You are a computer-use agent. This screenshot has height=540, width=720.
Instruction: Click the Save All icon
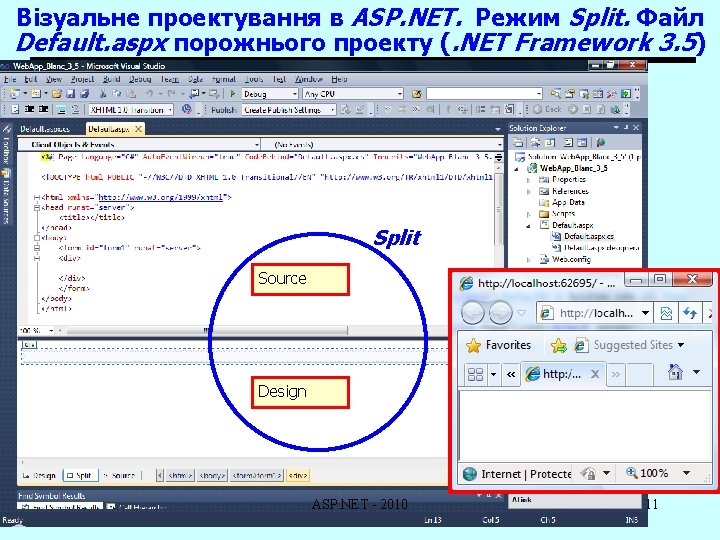[x=84, y=94]
